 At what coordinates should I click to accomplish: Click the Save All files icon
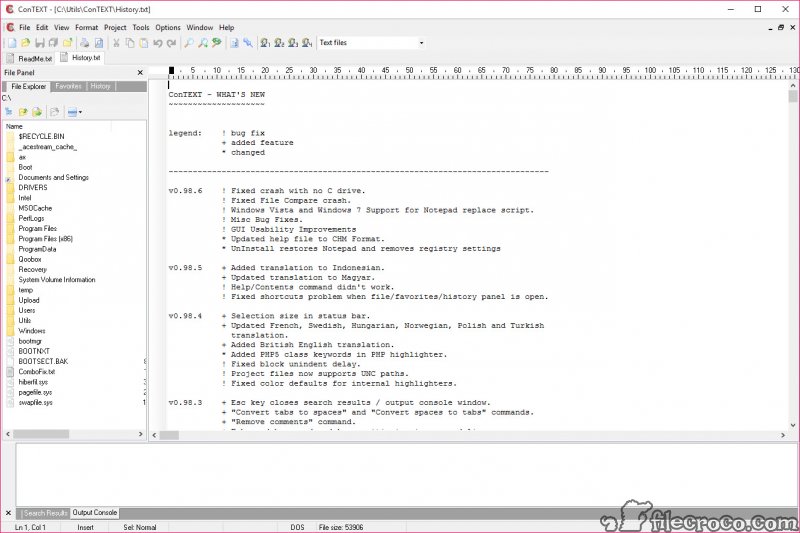click(53, 43)
